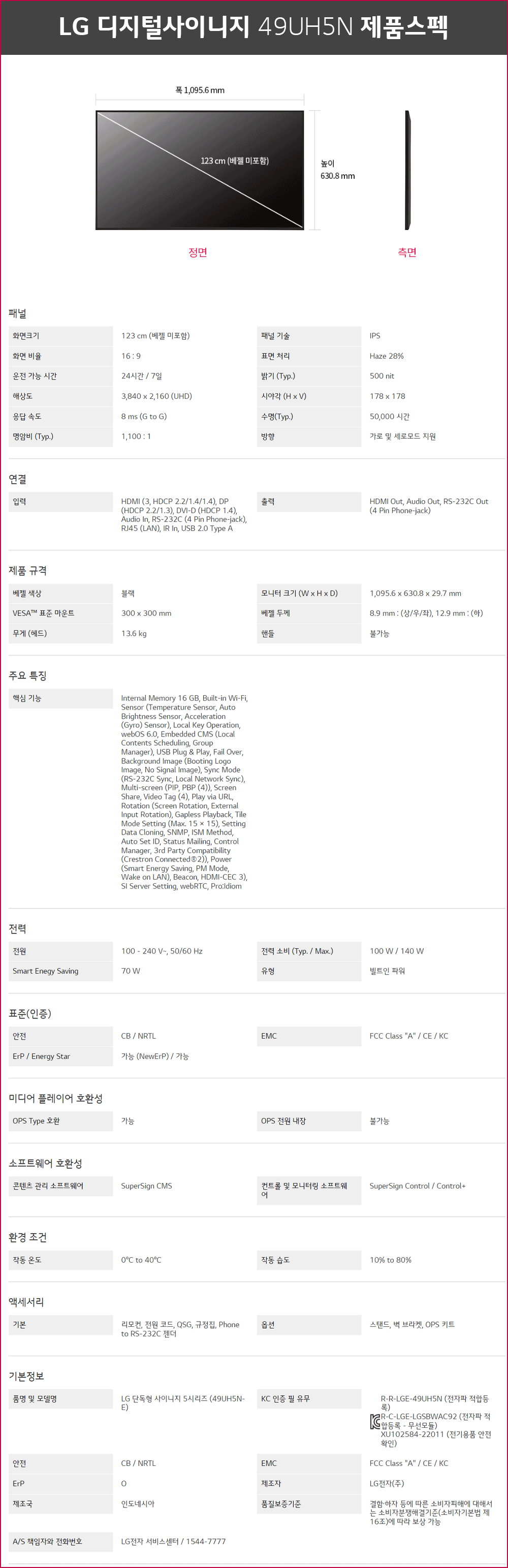Click the 측면 label under side image
This screenshot has width=508, height=1568.
407,252
